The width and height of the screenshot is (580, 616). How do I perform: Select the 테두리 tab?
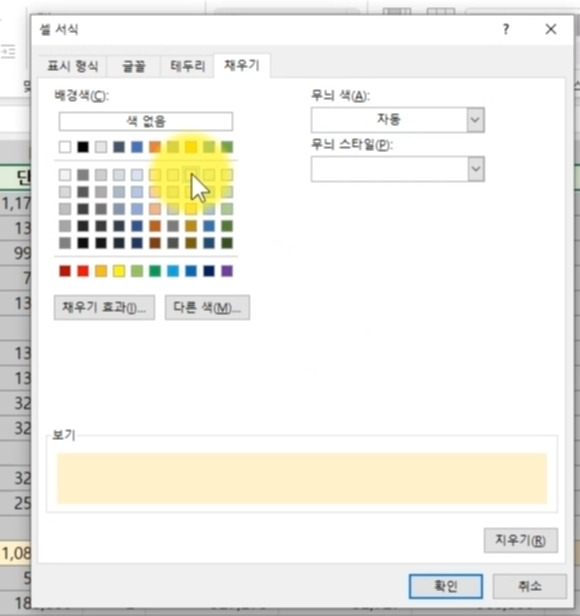[x=187, y=66]
